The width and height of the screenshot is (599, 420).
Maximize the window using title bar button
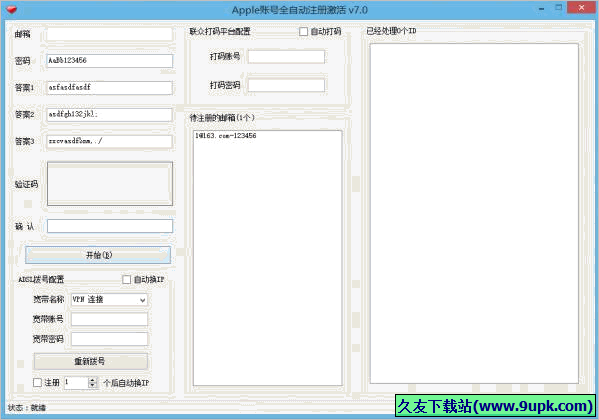tap(559, 8)
